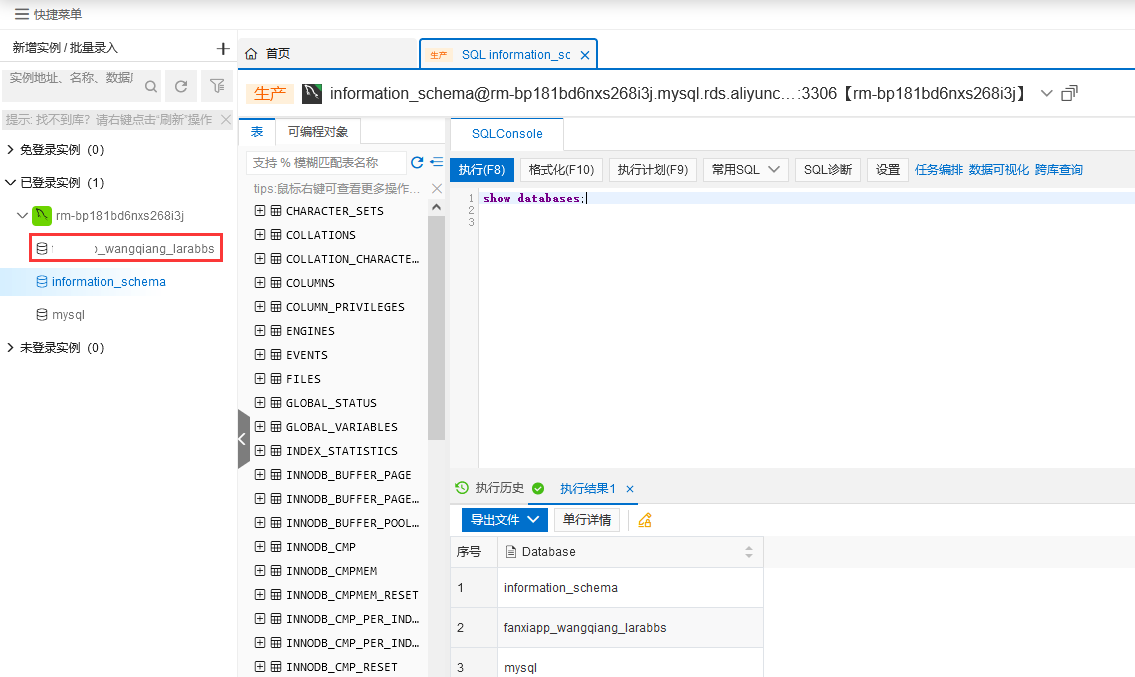The height and width of the screenshot is (677, 1135).
Task: Open the instance filter icon
Action: pyautogui.click(x=216, y=87)
